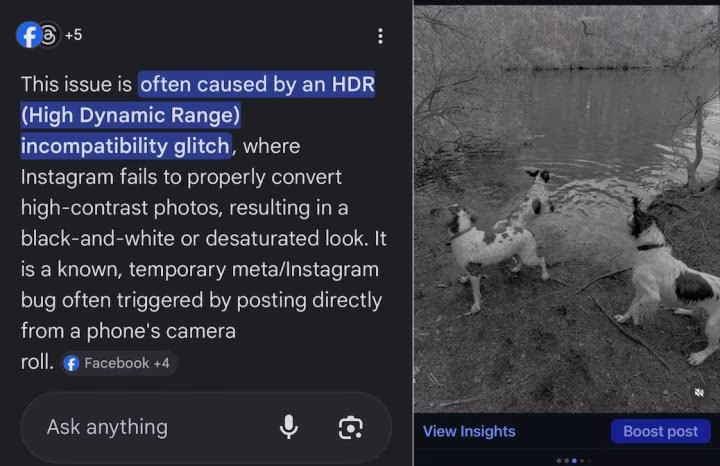Click highlighted text 'often caused by an HDR'

257,84
